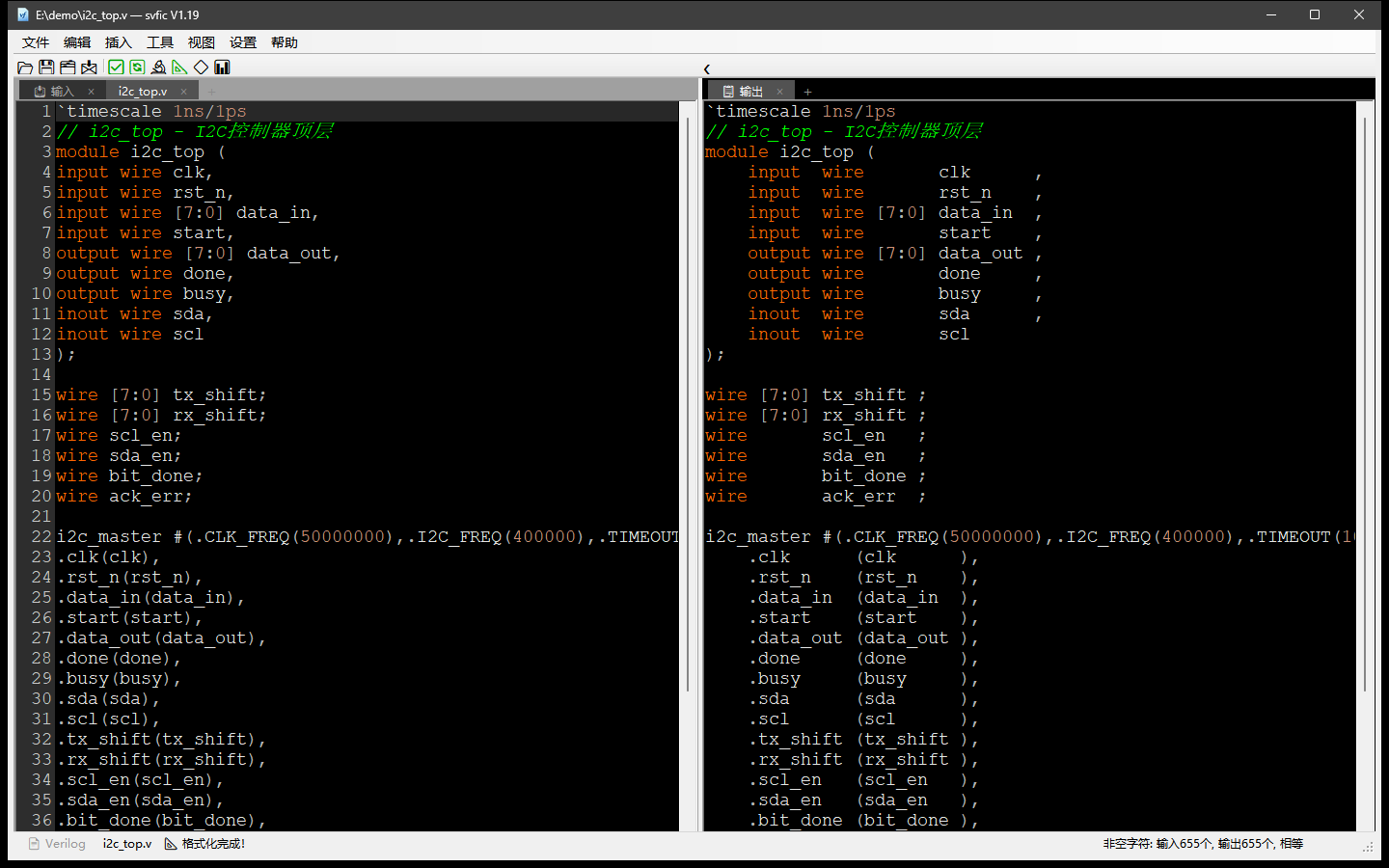
Task: Click 'ack_err' wire in output panel
Action: 858,497
